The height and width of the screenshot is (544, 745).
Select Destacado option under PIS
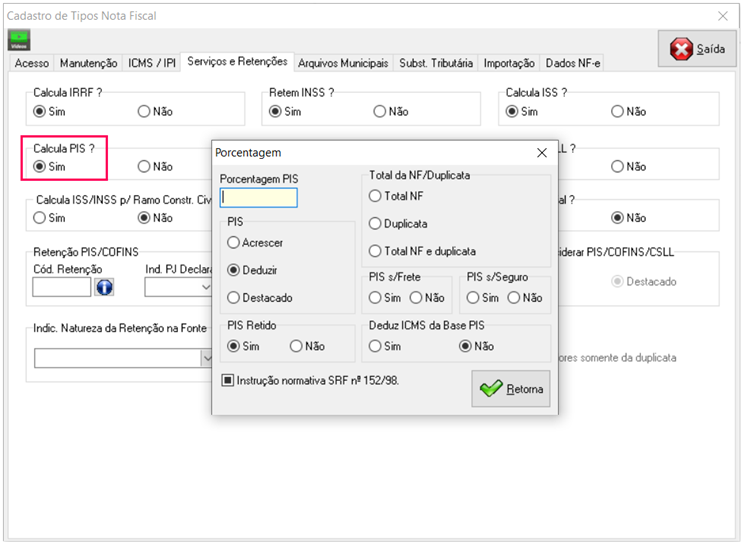tap(234, 298)
